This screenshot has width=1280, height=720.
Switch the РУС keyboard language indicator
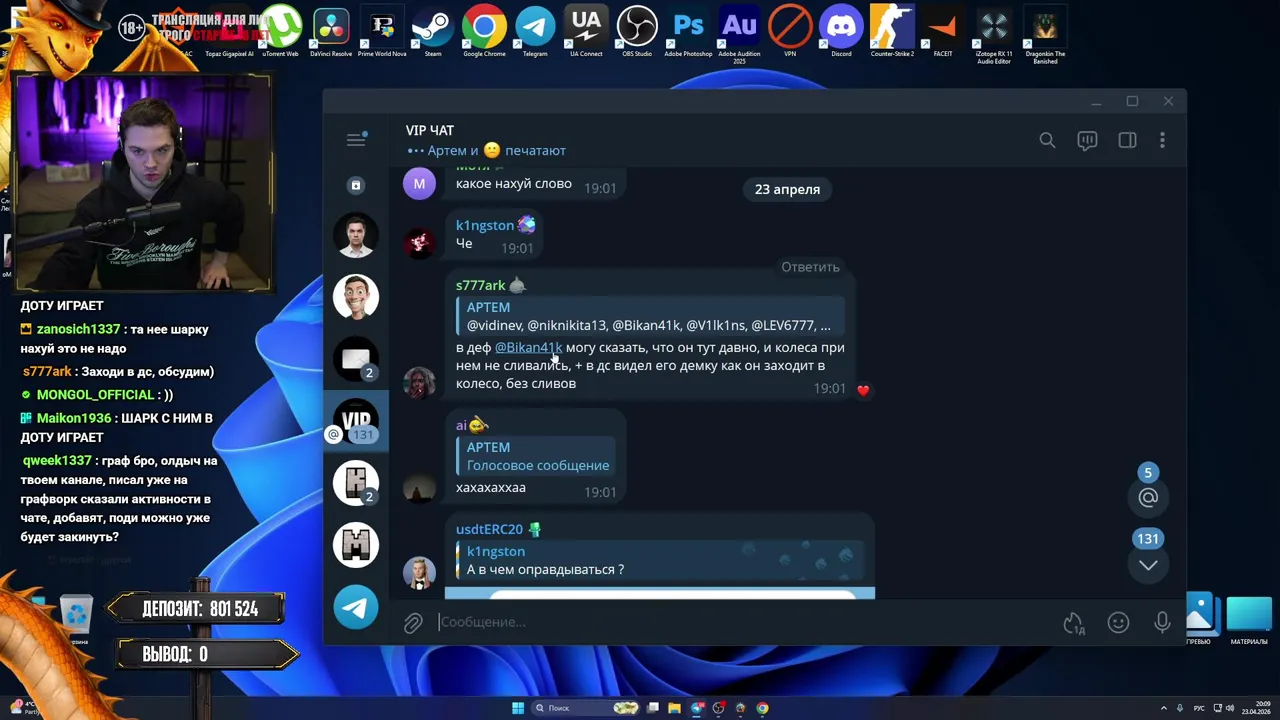click(x=1199, y=708)
